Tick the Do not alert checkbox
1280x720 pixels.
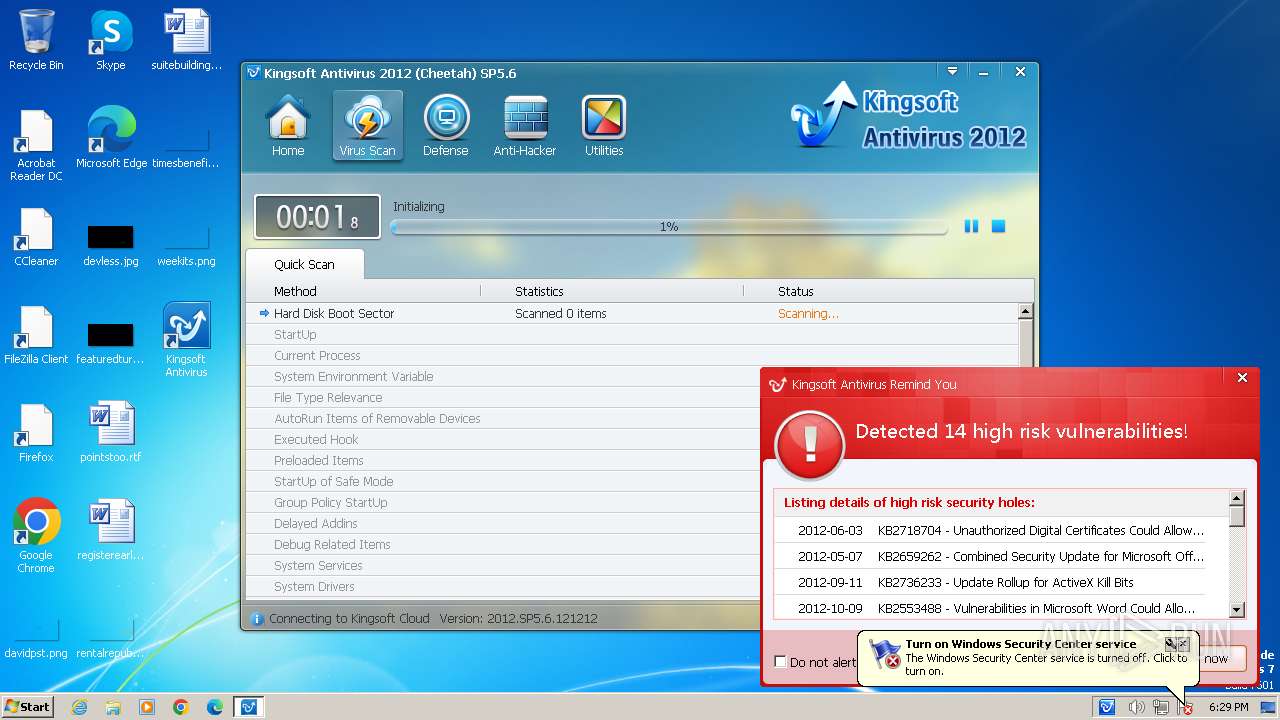point(780,662)
